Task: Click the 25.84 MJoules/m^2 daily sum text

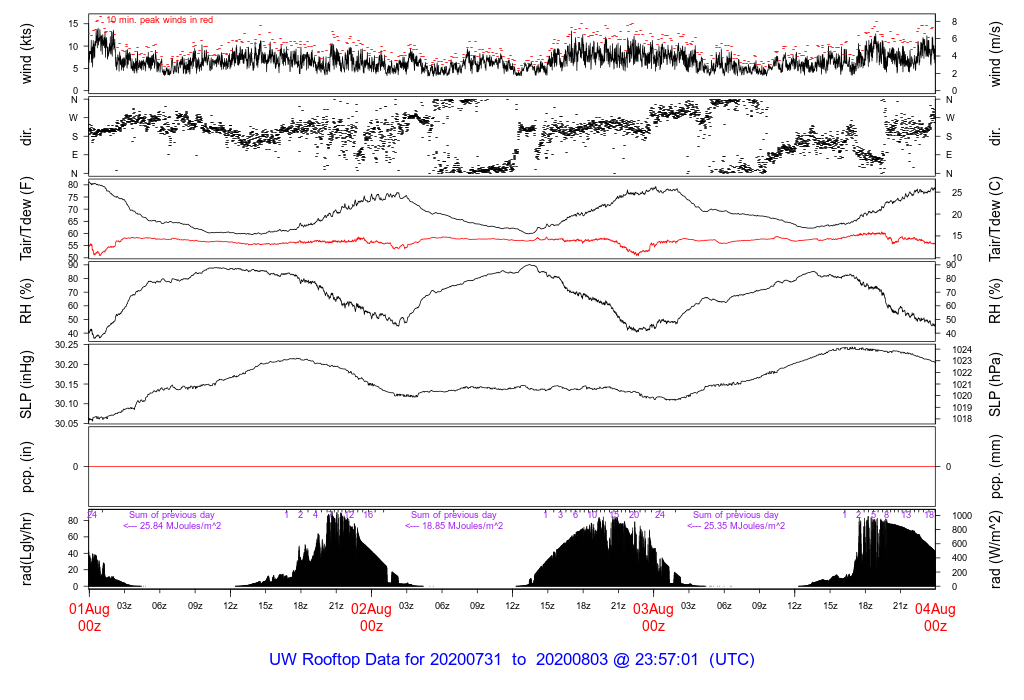Action: [x=172, y=526]
